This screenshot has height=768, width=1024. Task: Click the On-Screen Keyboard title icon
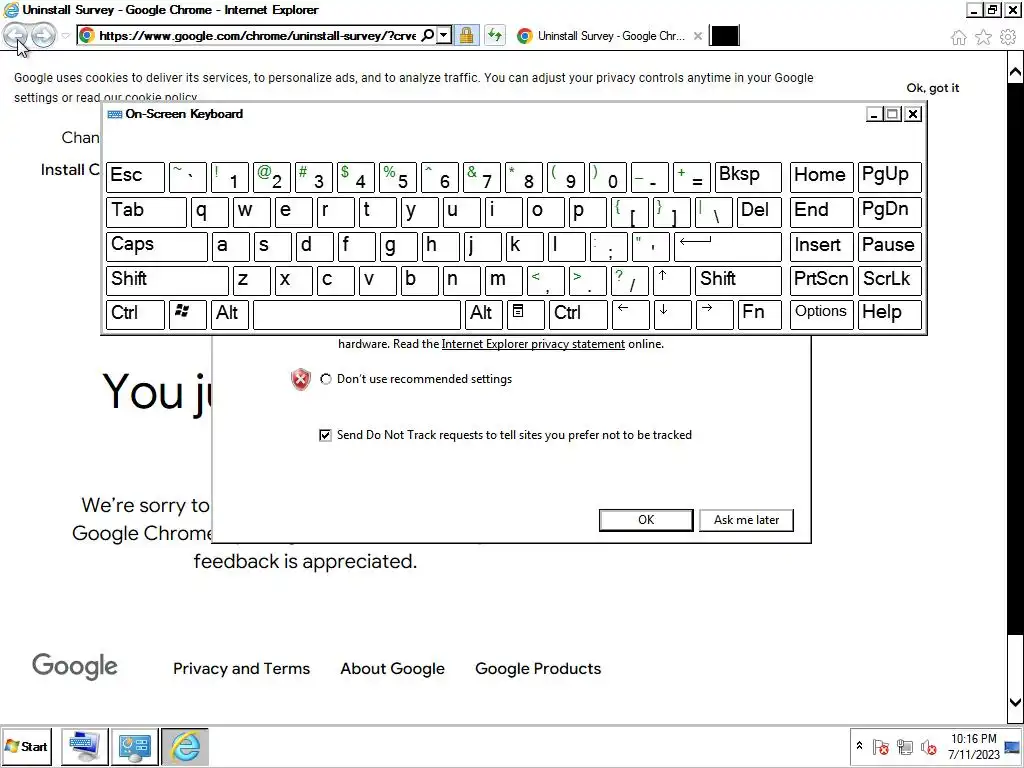(x=115, y=114)
